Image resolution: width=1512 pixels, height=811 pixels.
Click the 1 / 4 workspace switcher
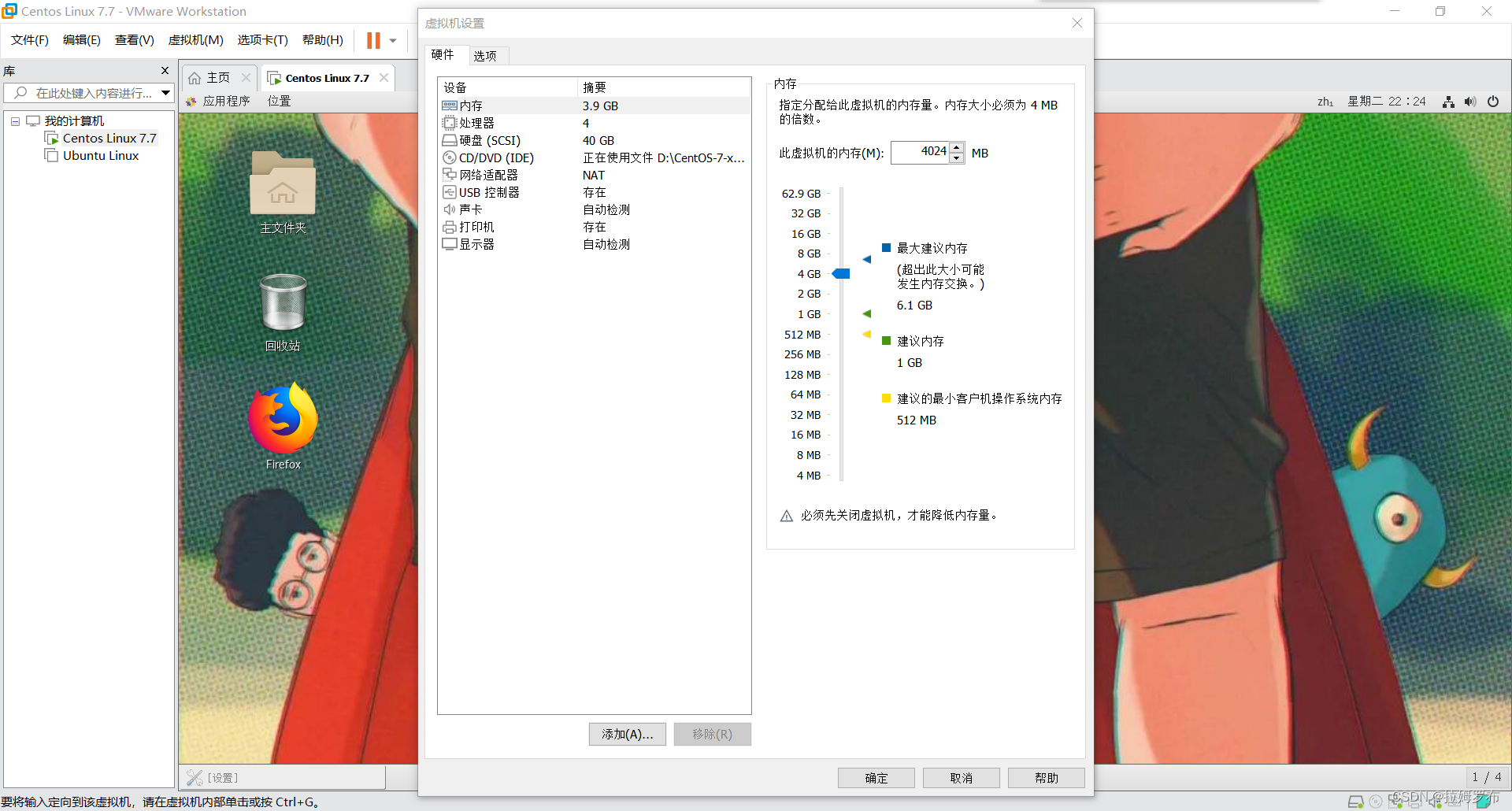point(1487,777)
